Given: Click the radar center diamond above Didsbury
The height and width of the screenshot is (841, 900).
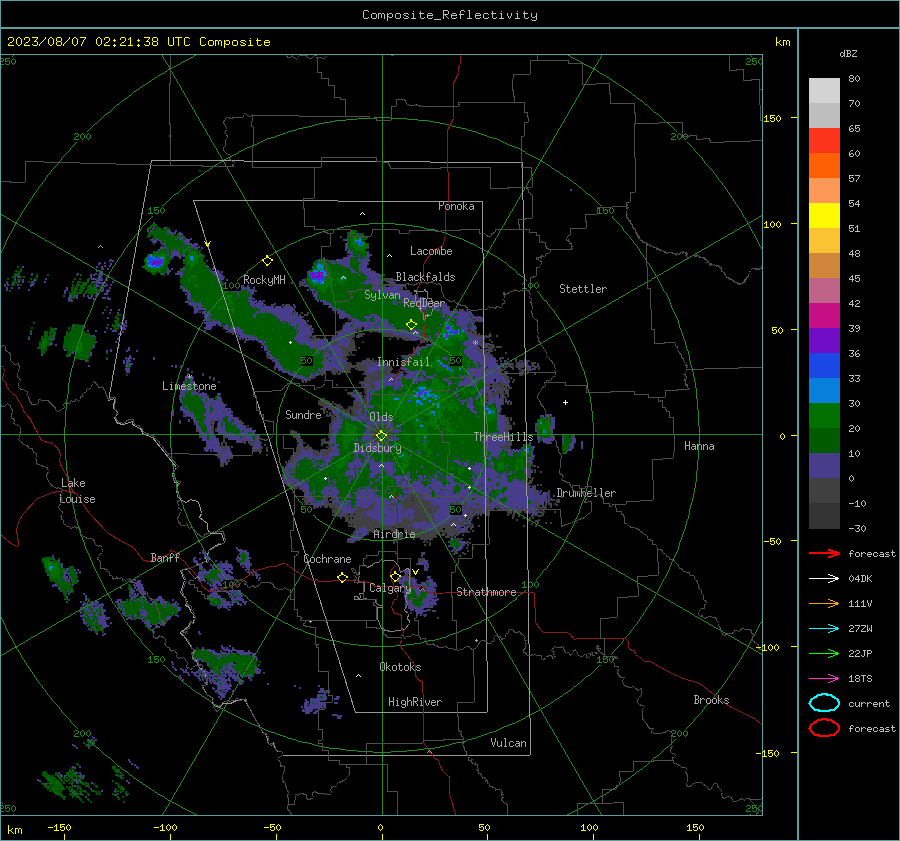Looking at the screenshot, I should click(382, 435).
